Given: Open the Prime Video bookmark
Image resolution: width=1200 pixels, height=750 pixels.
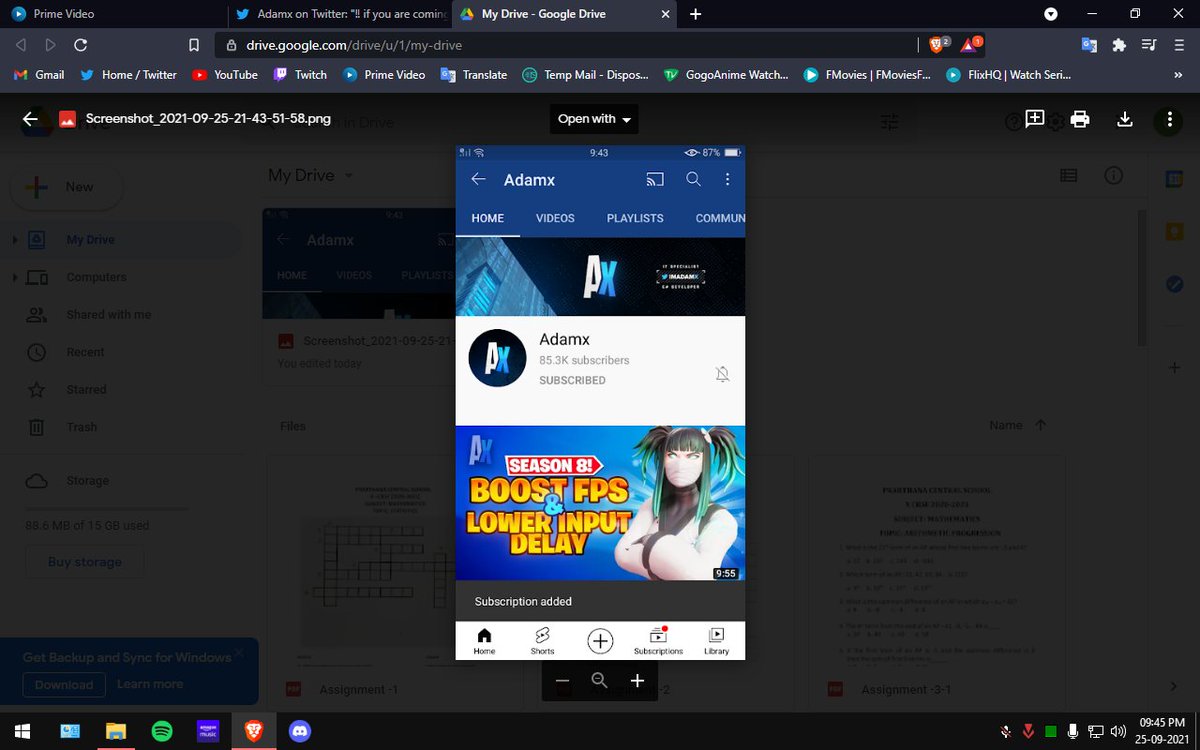Looking at the screenshot, I should pyautogui.click(x=384, y=75).
